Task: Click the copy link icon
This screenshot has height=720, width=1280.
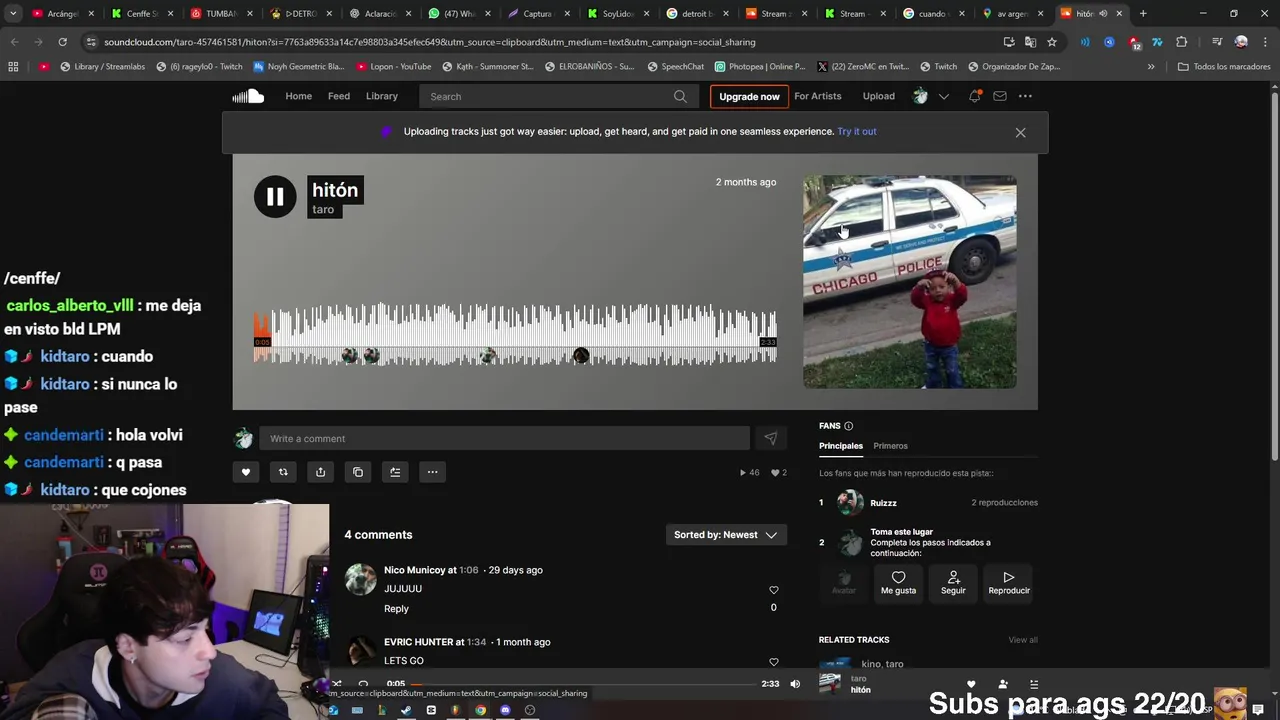Action: coord(358,472)
